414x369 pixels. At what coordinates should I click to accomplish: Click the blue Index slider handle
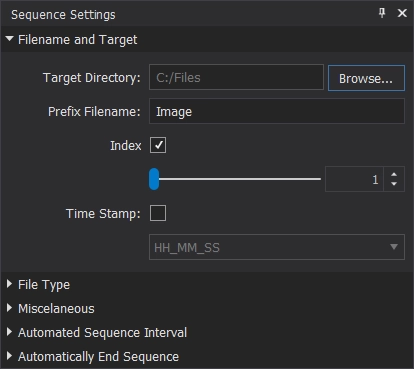click(154, 179)
